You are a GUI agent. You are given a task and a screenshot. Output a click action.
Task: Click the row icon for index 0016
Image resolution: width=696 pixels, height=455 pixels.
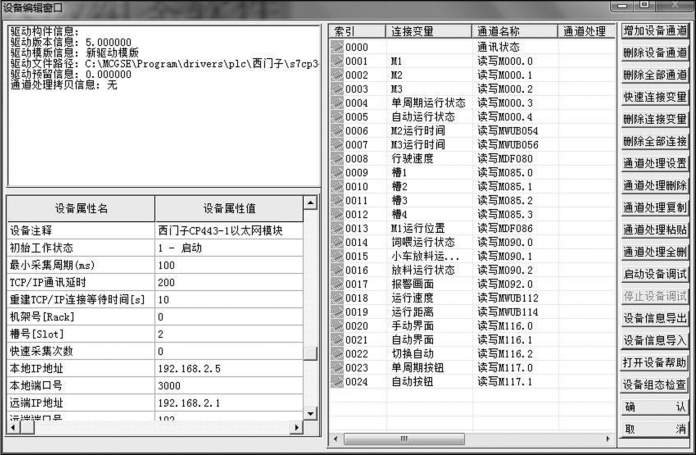(337, 270)
